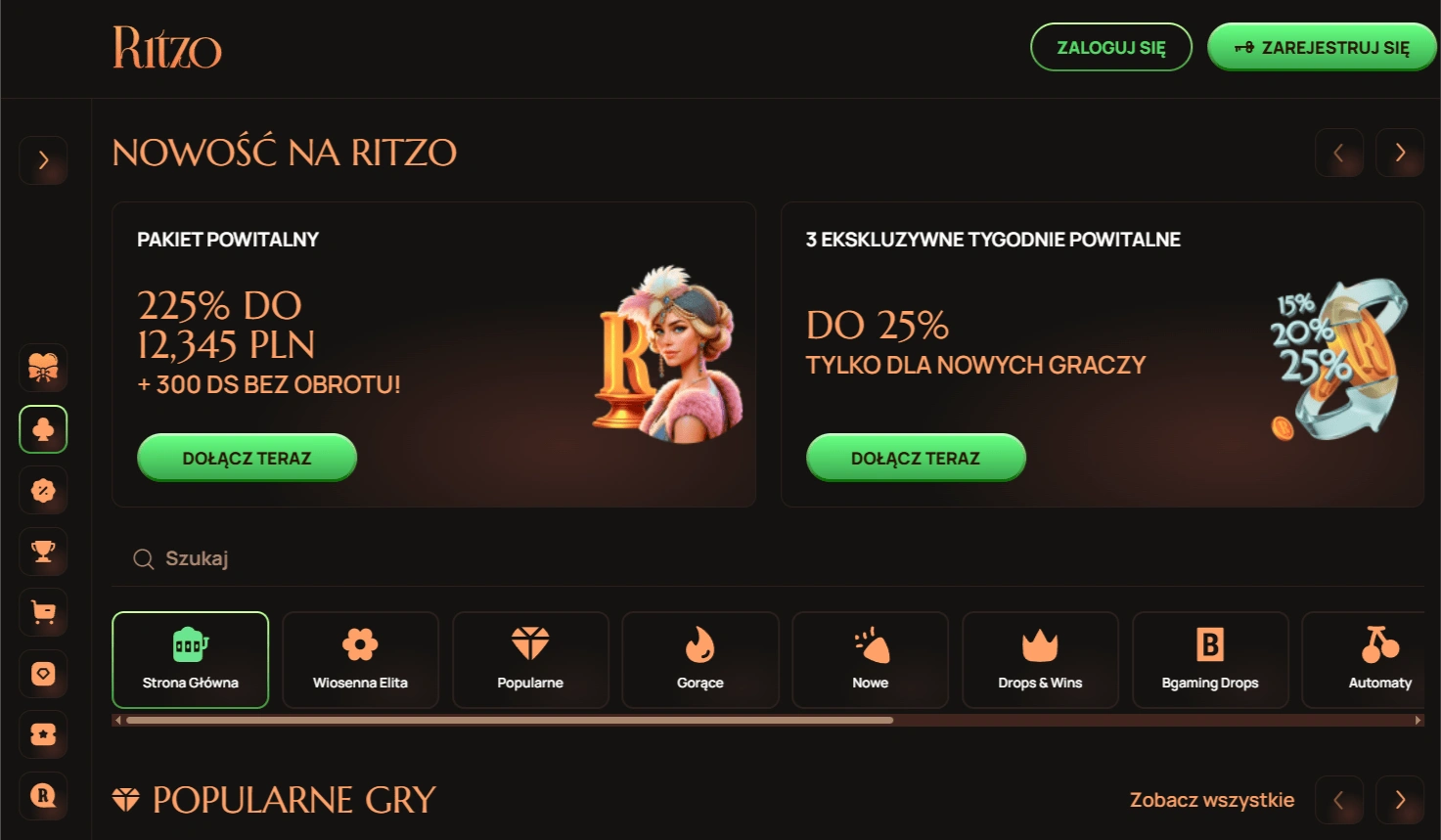Open the percent promotions sidebar icon
The image size is (1441, 840).
tap(43, 490)
